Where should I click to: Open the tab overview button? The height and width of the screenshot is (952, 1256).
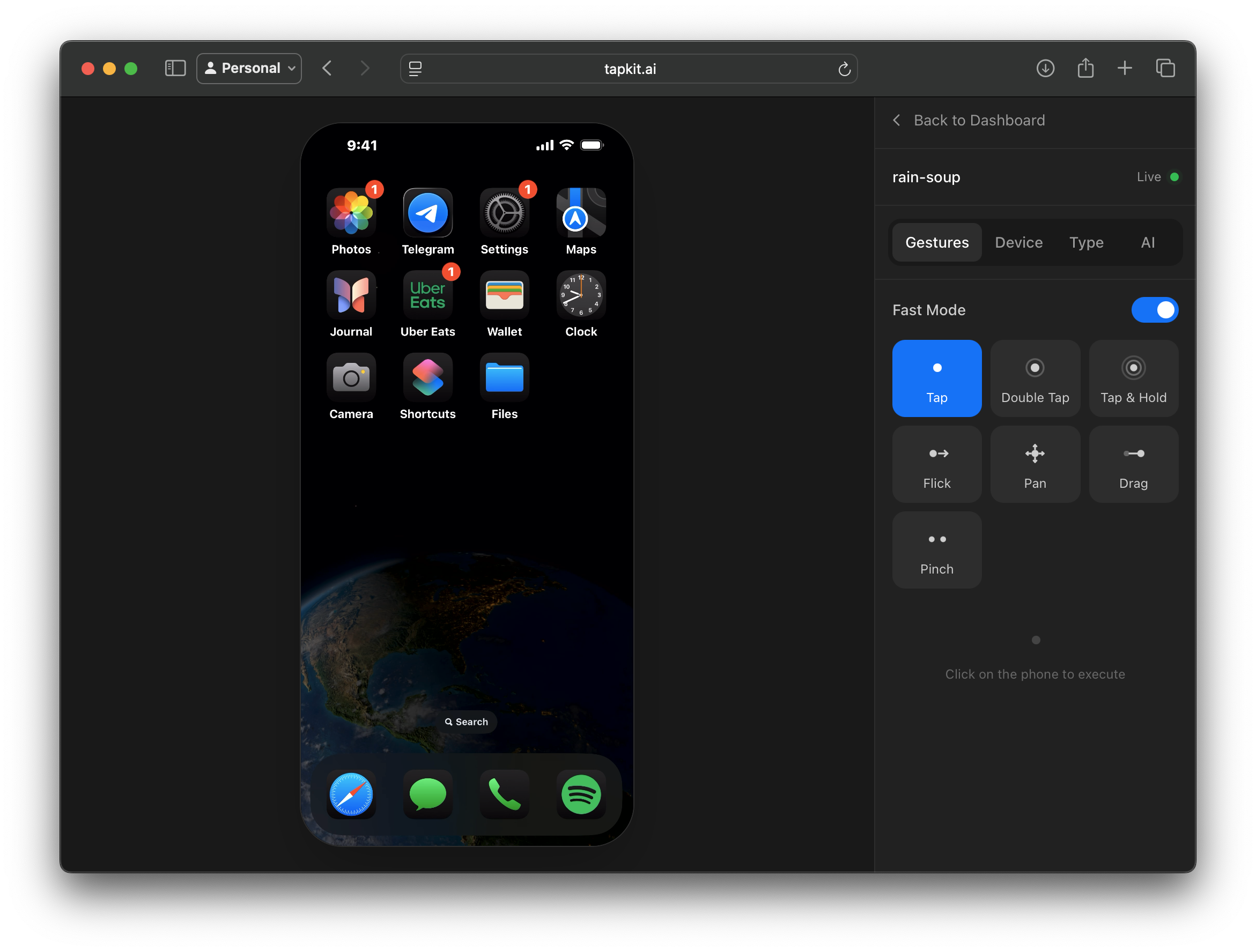[1165, 69]
